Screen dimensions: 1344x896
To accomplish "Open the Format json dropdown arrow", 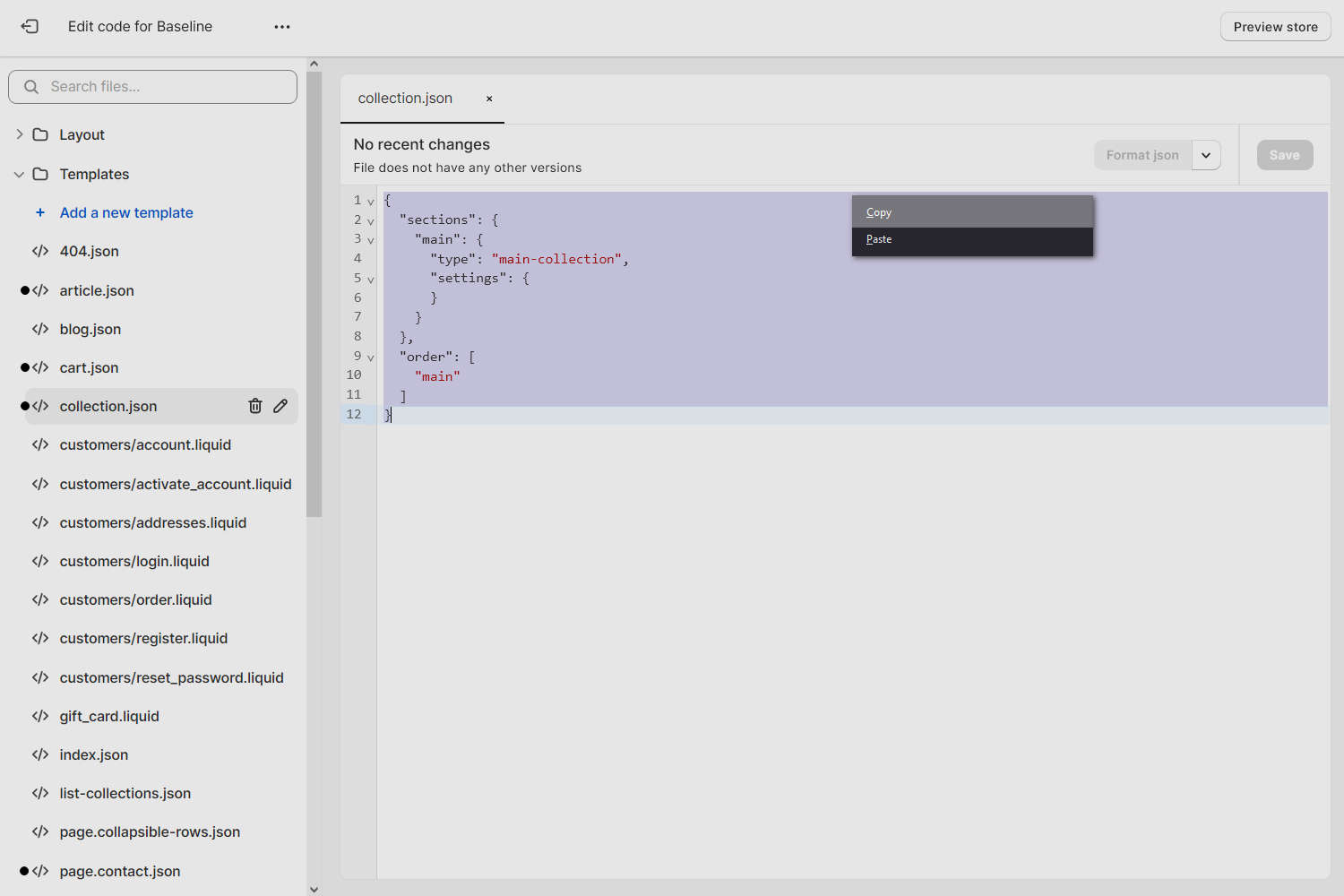I will click(1206, 155).
